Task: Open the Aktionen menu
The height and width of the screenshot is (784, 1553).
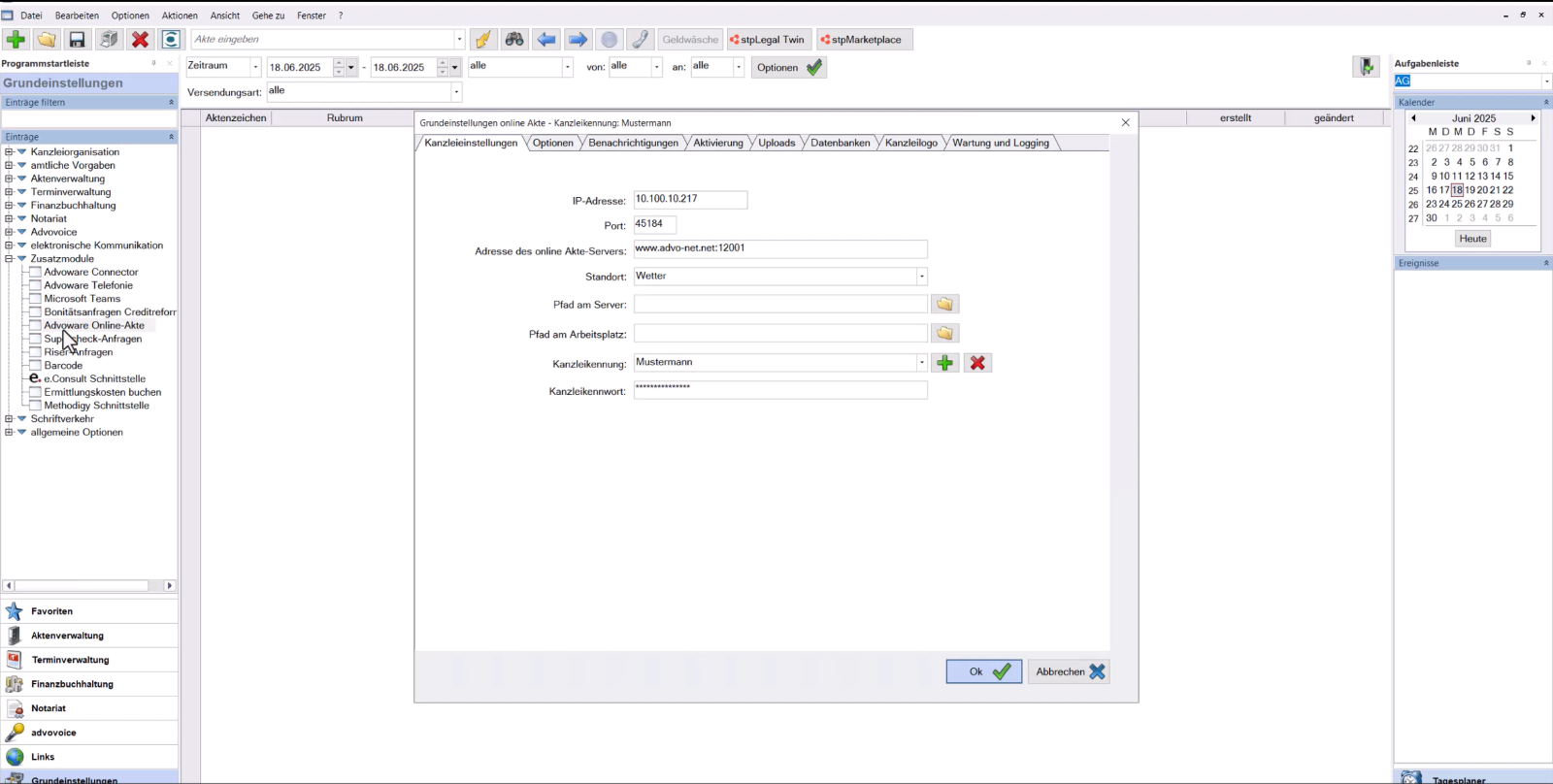Action: 180,16
